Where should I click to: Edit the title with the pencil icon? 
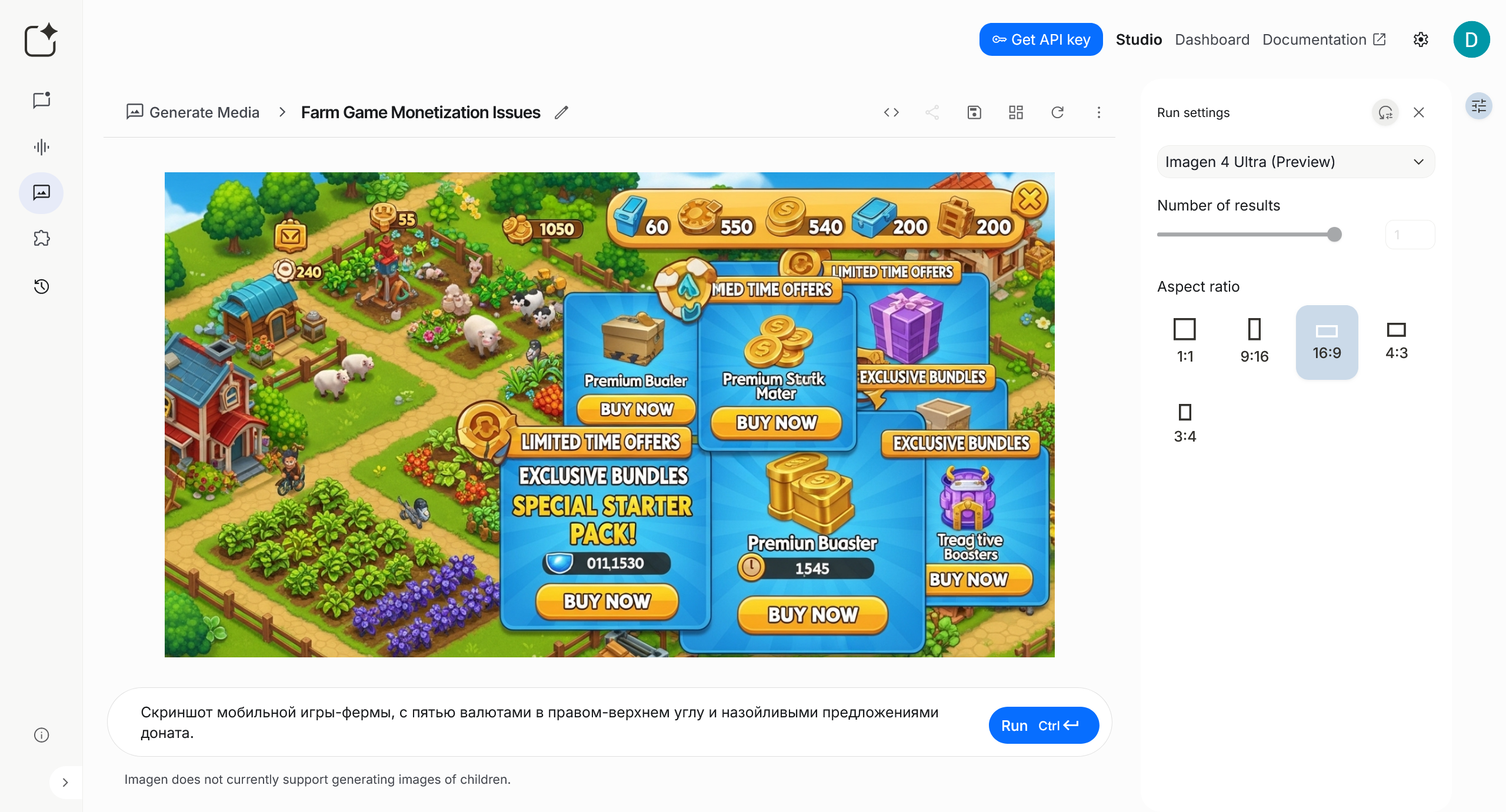click(x=561, y=112)
